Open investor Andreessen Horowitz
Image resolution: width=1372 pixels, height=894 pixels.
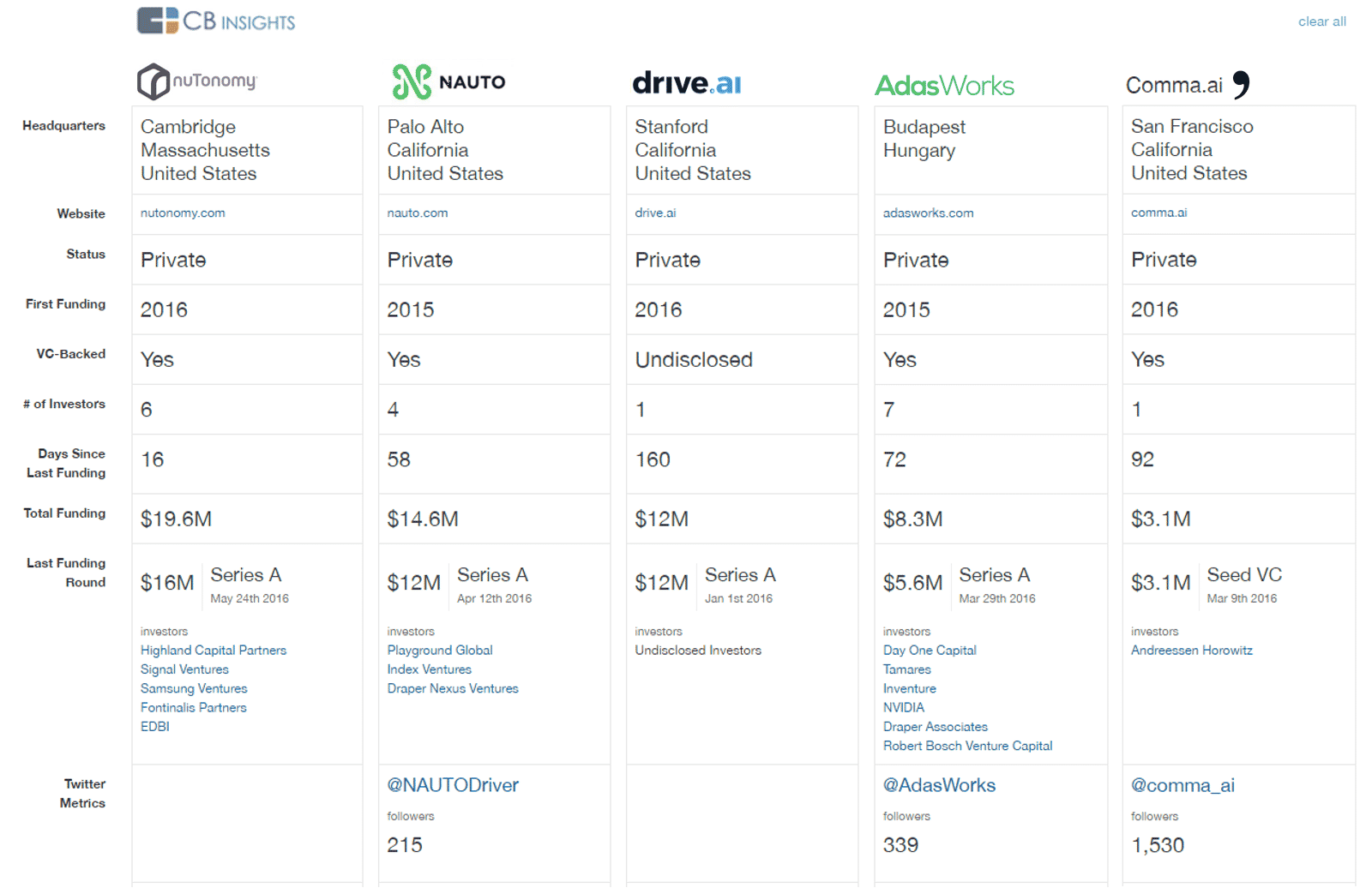point(1191,651)
